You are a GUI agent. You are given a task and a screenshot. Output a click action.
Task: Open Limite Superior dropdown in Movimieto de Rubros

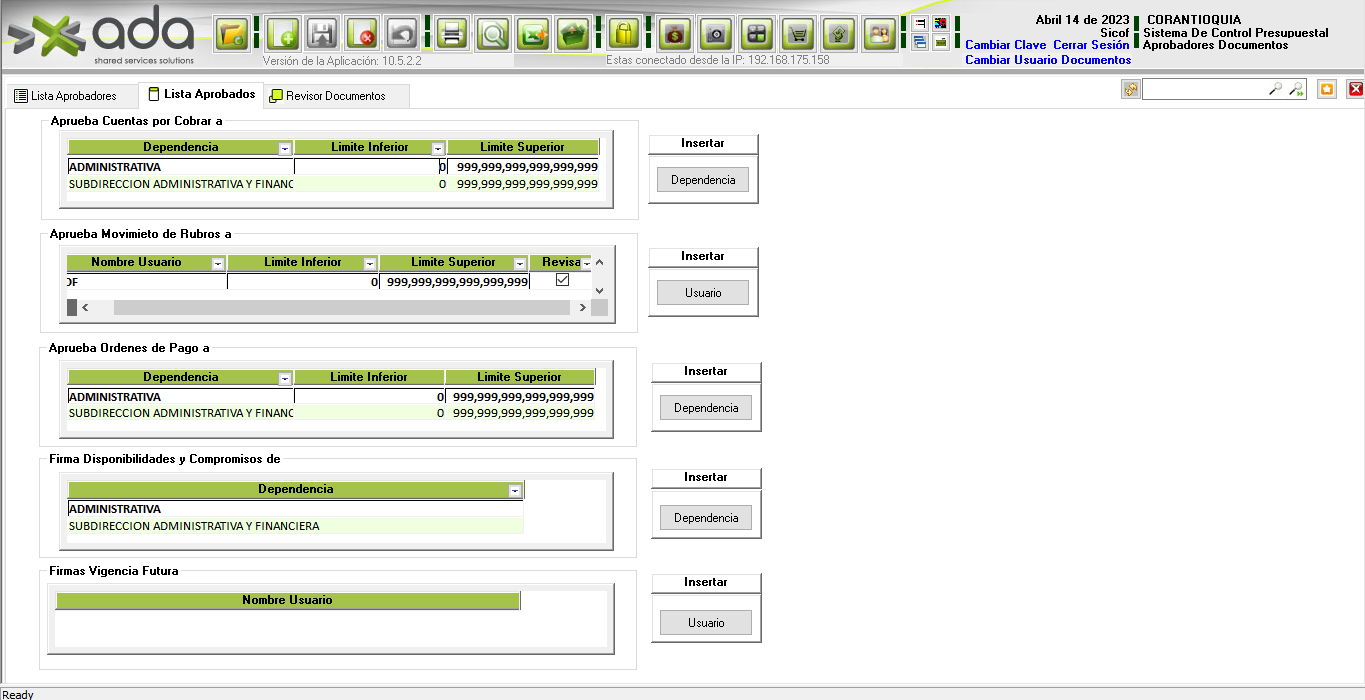[520, 263]
